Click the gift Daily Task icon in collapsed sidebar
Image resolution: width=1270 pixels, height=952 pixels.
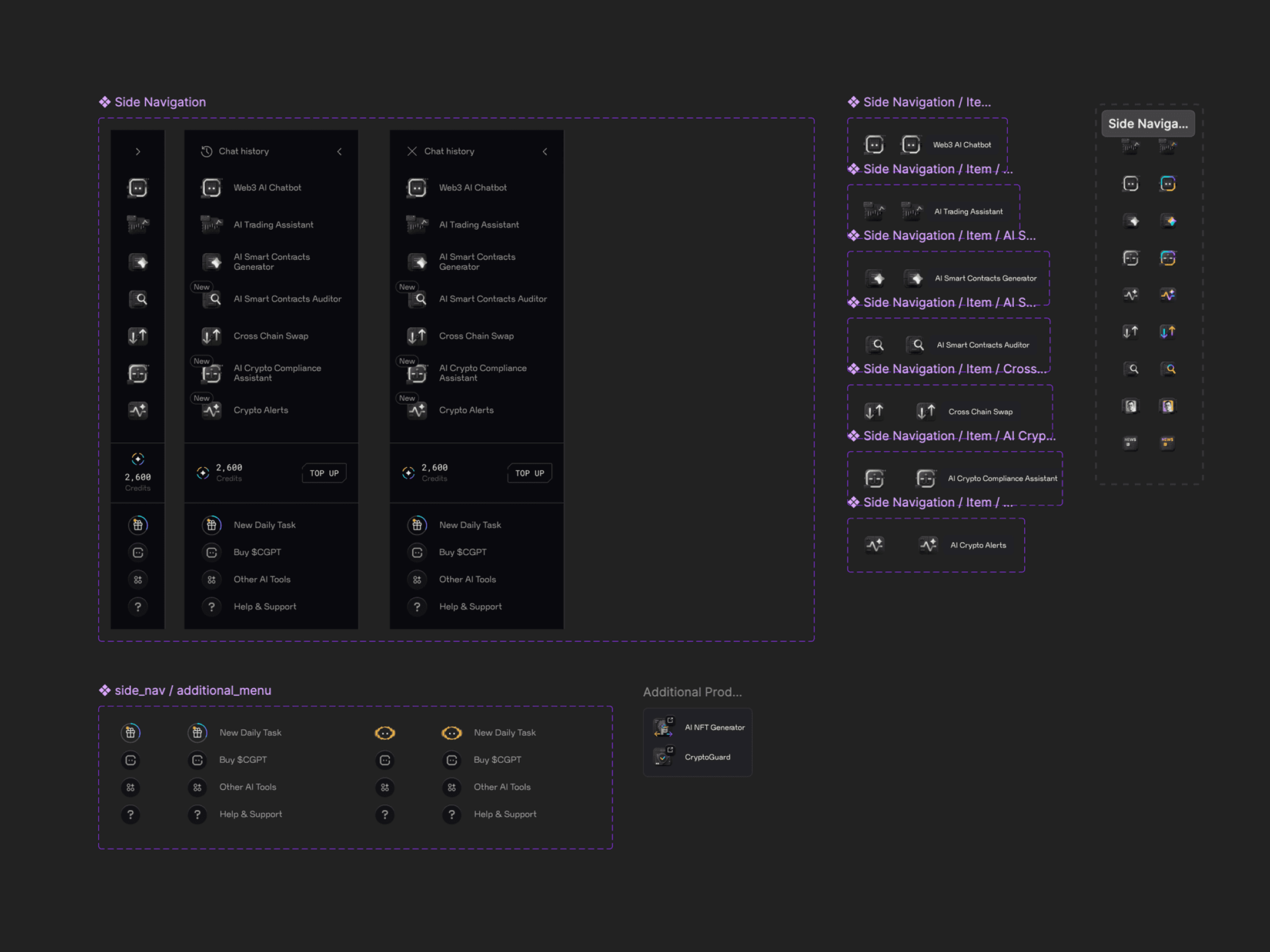138,525
